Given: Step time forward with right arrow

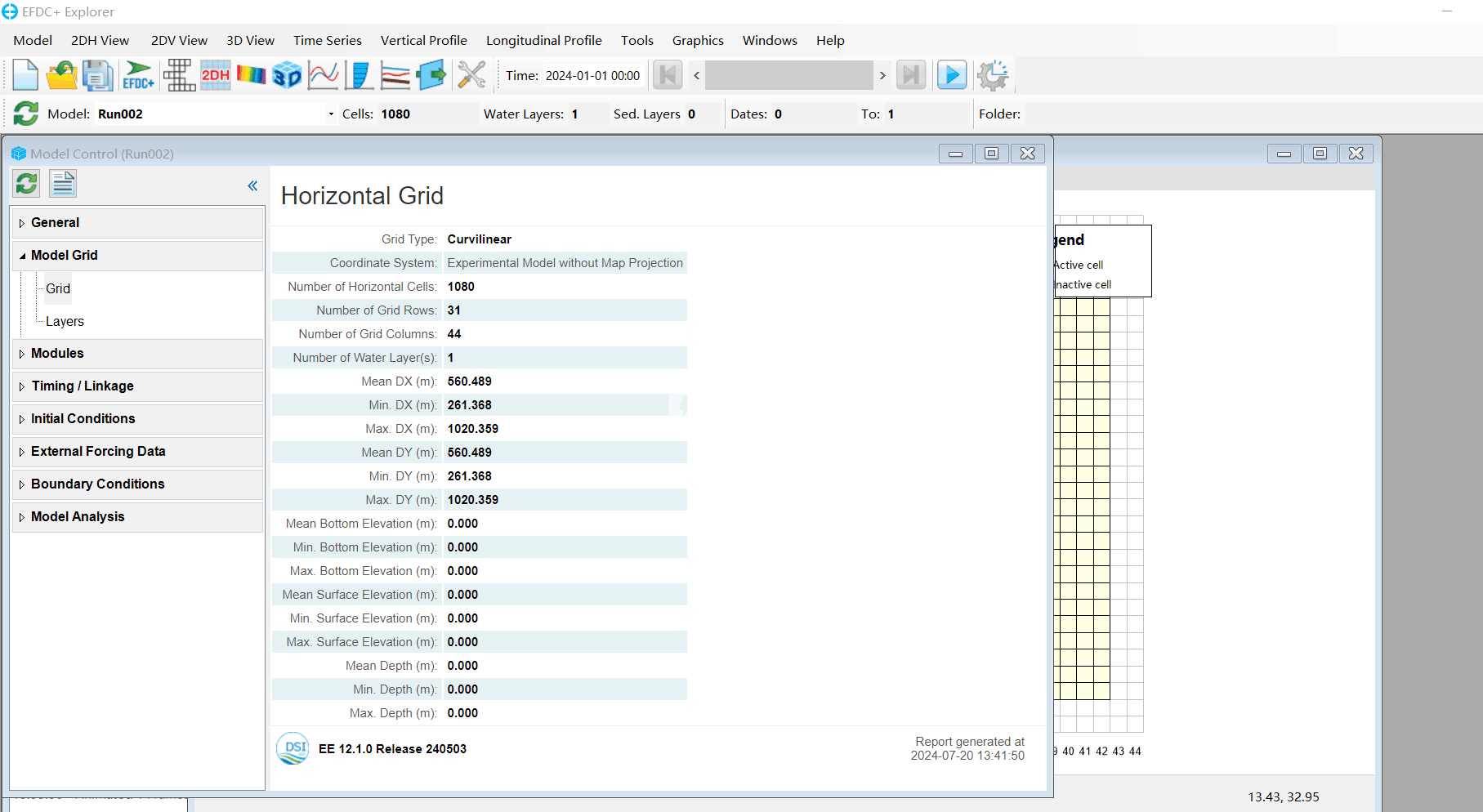Looking at the screenshot, I should 882,75.
